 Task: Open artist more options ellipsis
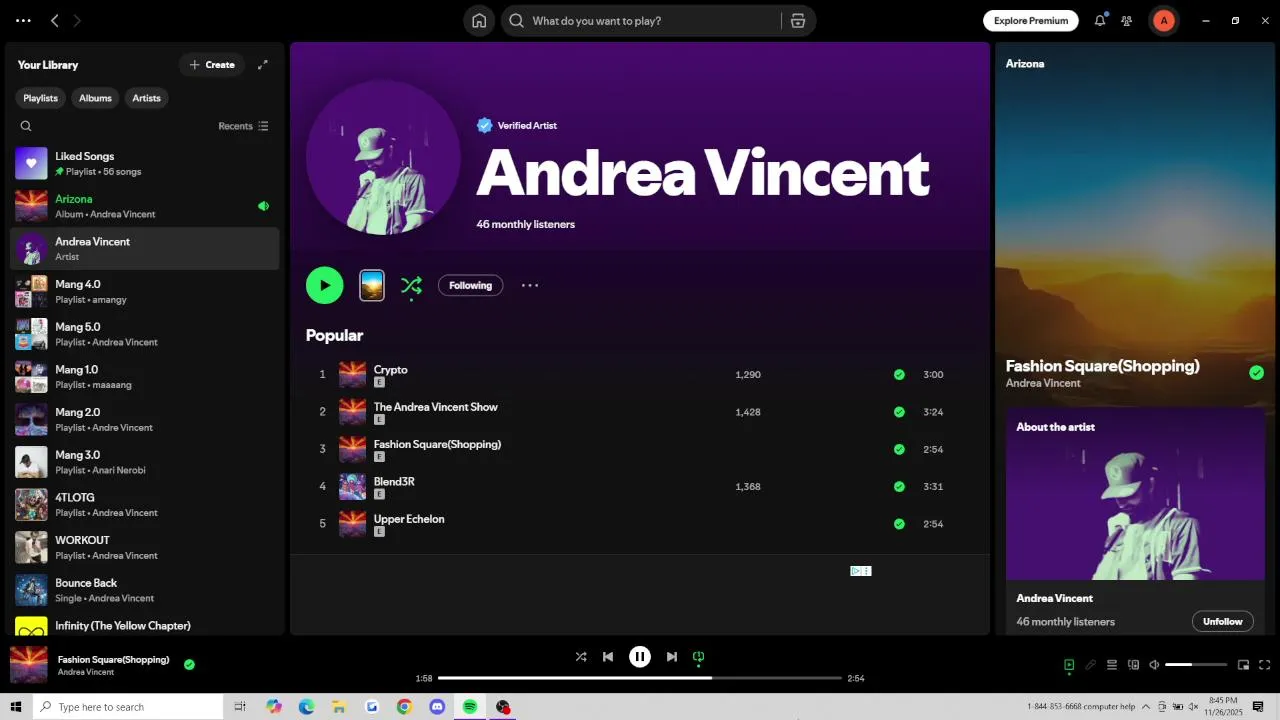click(x=530, y=285)
